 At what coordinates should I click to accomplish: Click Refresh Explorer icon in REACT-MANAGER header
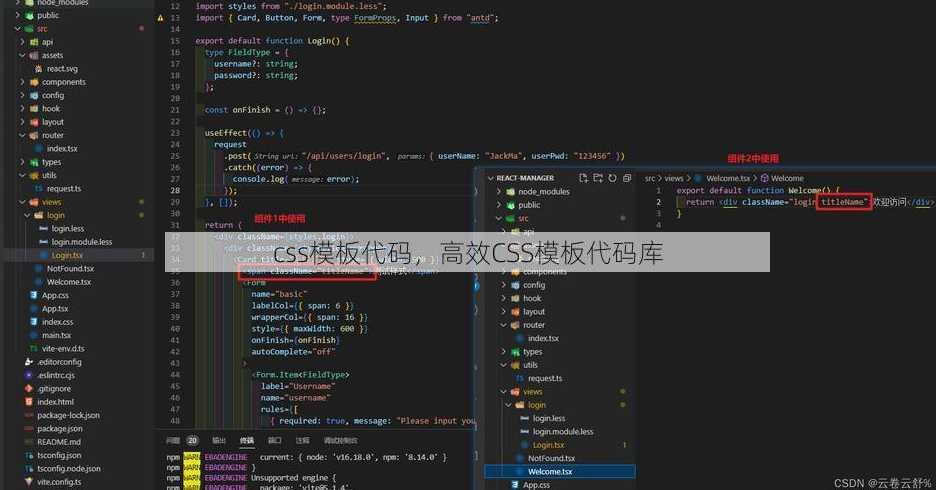point(612,178)
